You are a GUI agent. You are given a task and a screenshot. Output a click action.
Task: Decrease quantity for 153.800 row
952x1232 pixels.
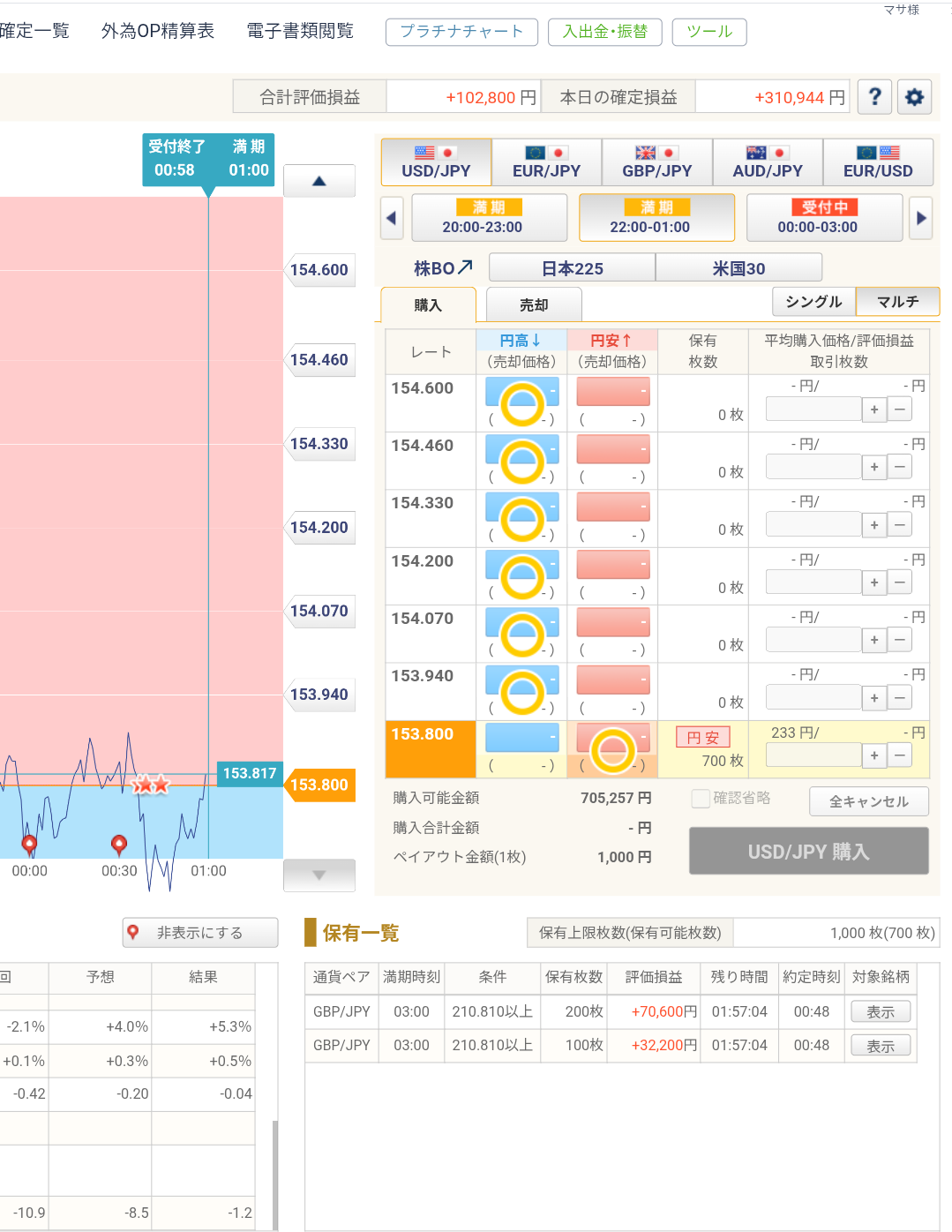click(x=899, y=755)
